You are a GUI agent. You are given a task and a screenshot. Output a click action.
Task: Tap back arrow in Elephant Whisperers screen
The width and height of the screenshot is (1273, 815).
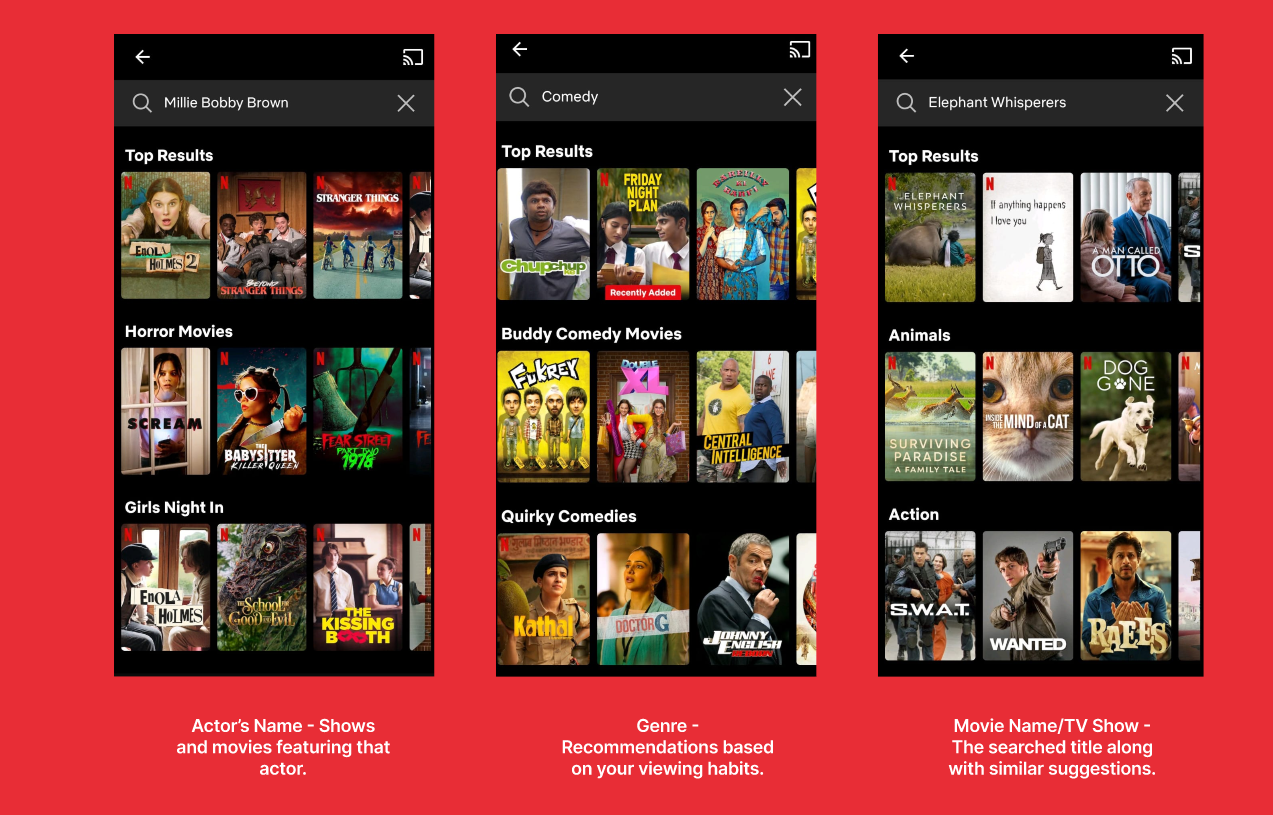click(907, 56)
